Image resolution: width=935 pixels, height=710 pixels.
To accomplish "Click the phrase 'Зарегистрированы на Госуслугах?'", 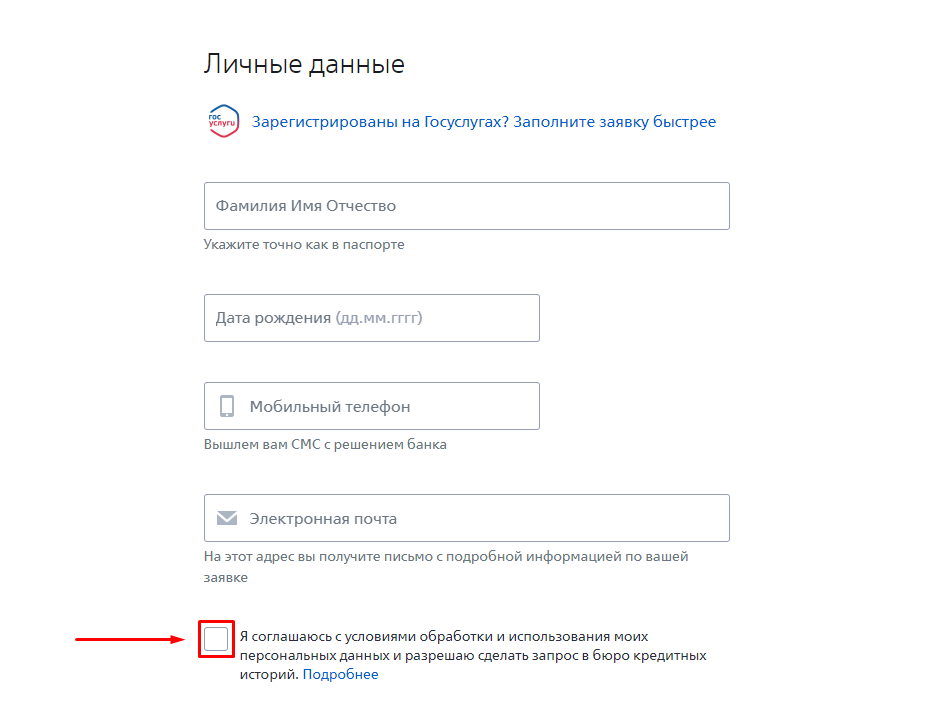I will [x=381, y=122].
